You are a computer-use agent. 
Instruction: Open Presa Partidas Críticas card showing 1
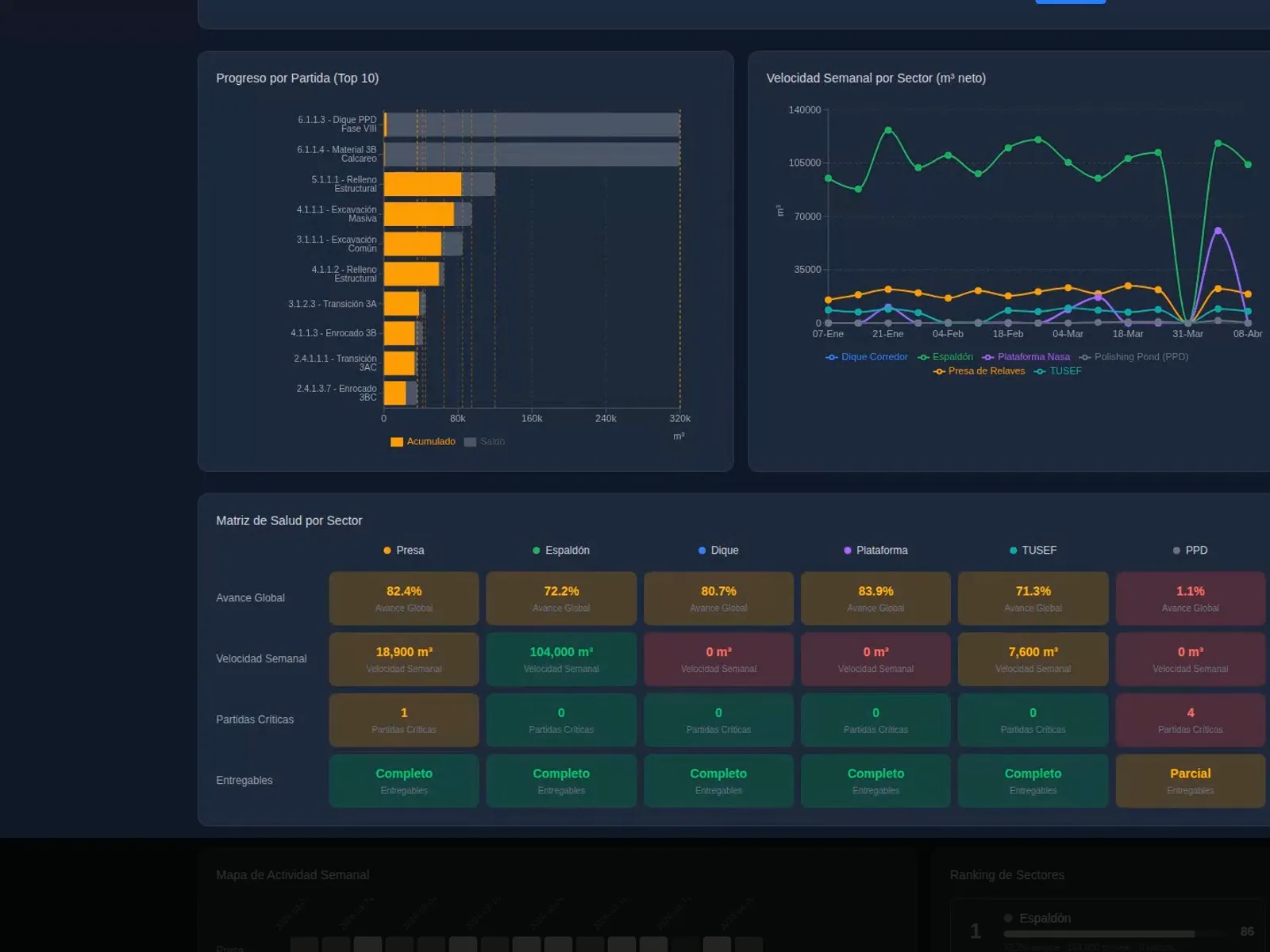tap(404, 720)
